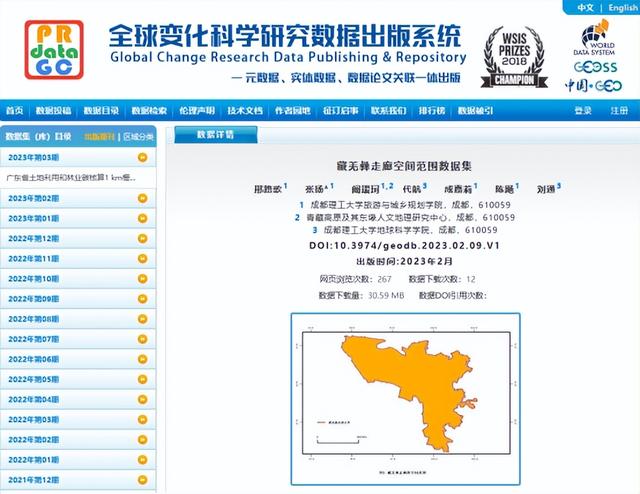Expand the 2023年第02期 issue arrow icon
This screenshot has height=494, width=640.
coord(142,198)
